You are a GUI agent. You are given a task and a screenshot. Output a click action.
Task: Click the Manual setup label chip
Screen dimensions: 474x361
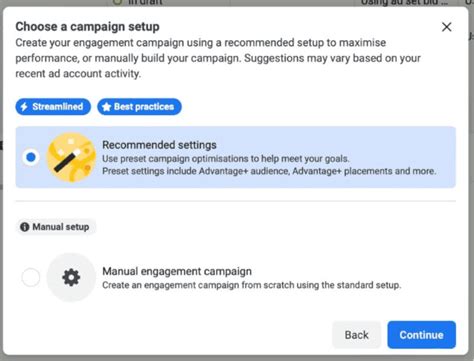coord(56,227)
